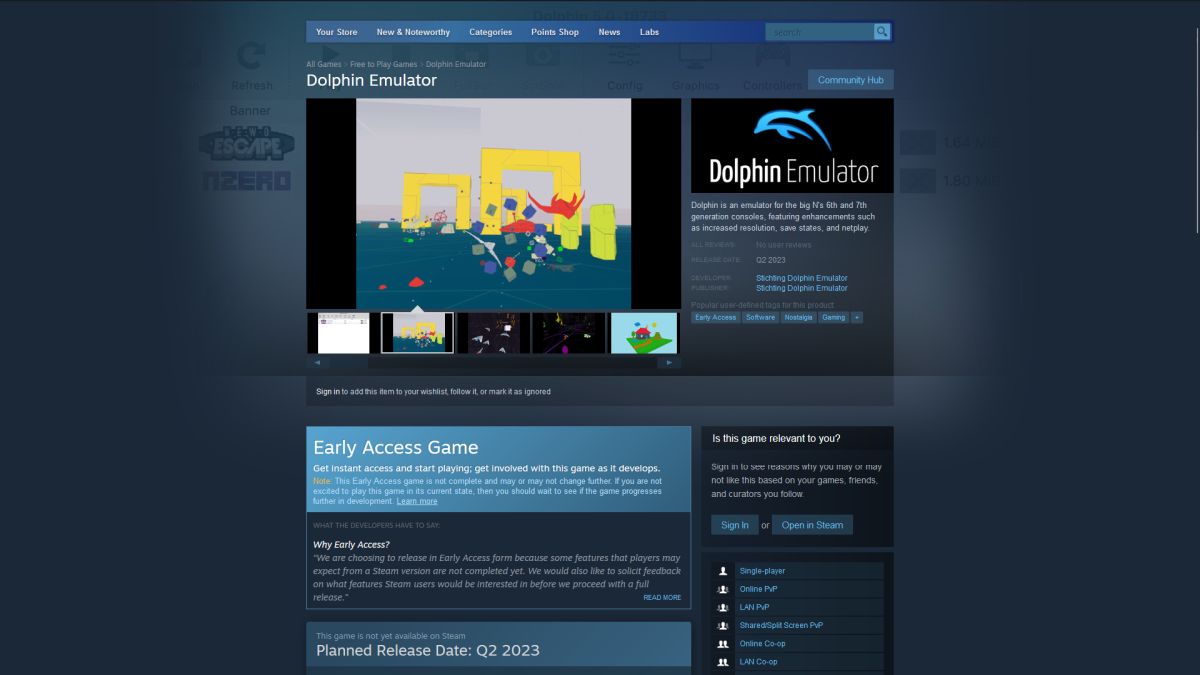This screenshot has width=1200, height=675.
Task: Open the Labs tab
Action: click(x=649, y=32)
